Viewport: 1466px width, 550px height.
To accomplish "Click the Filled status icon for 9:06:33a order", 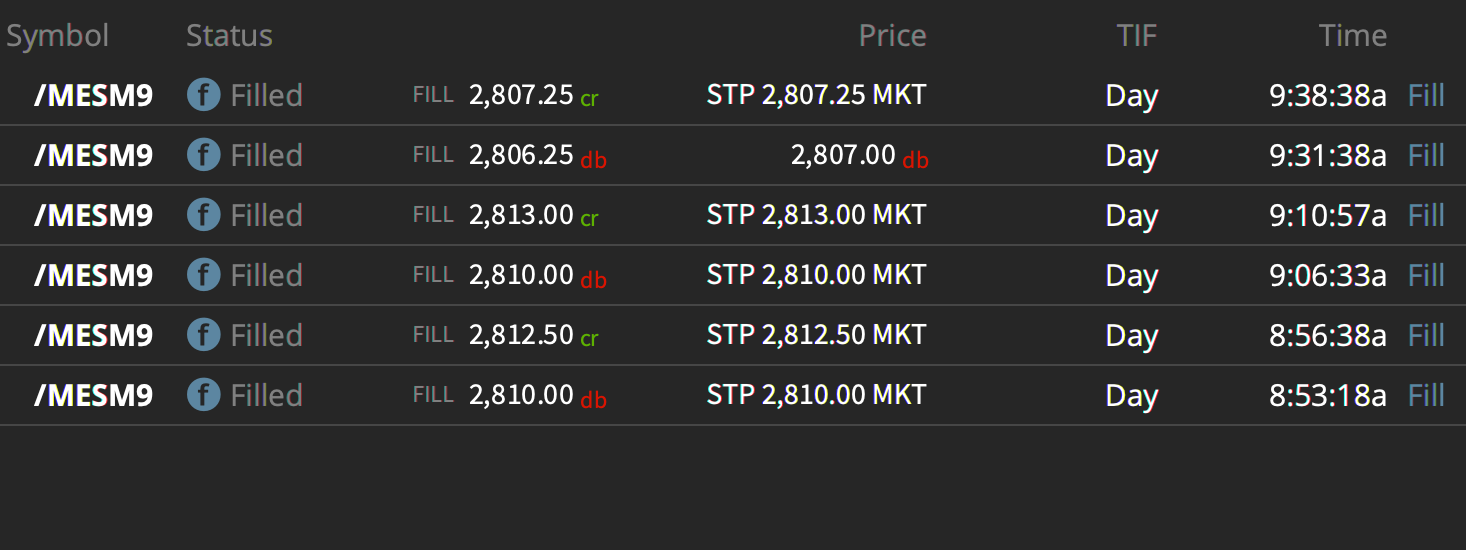I will [x=203, y=275].
